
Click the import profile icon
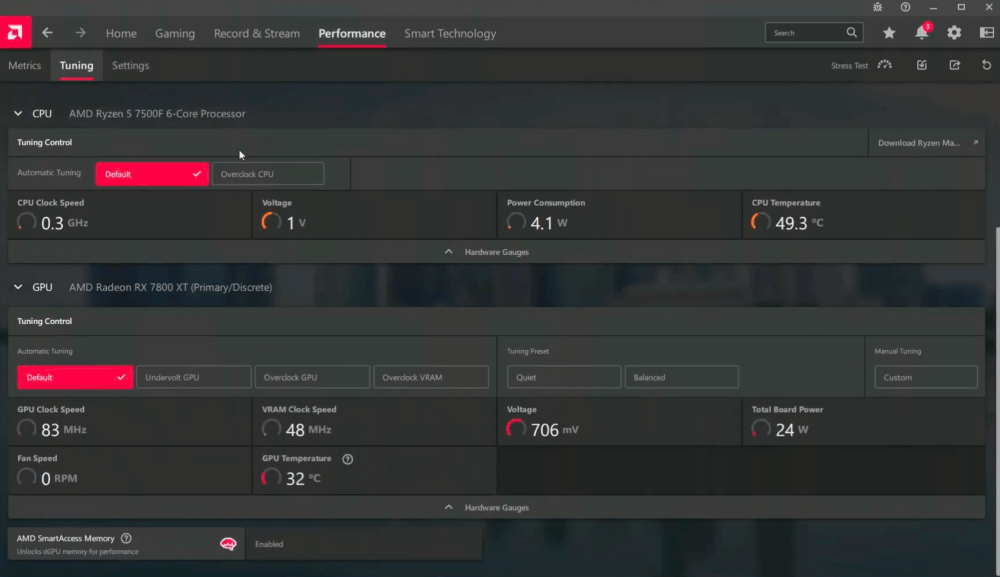click(922, 65)
